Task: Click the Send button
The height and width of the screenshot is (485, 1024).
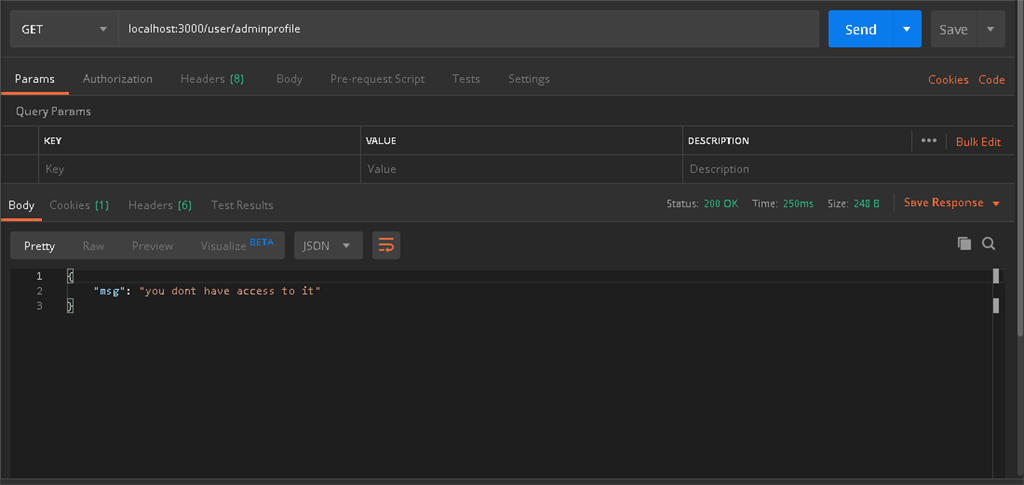Action: pyautogui.click(x=859, y=29)
